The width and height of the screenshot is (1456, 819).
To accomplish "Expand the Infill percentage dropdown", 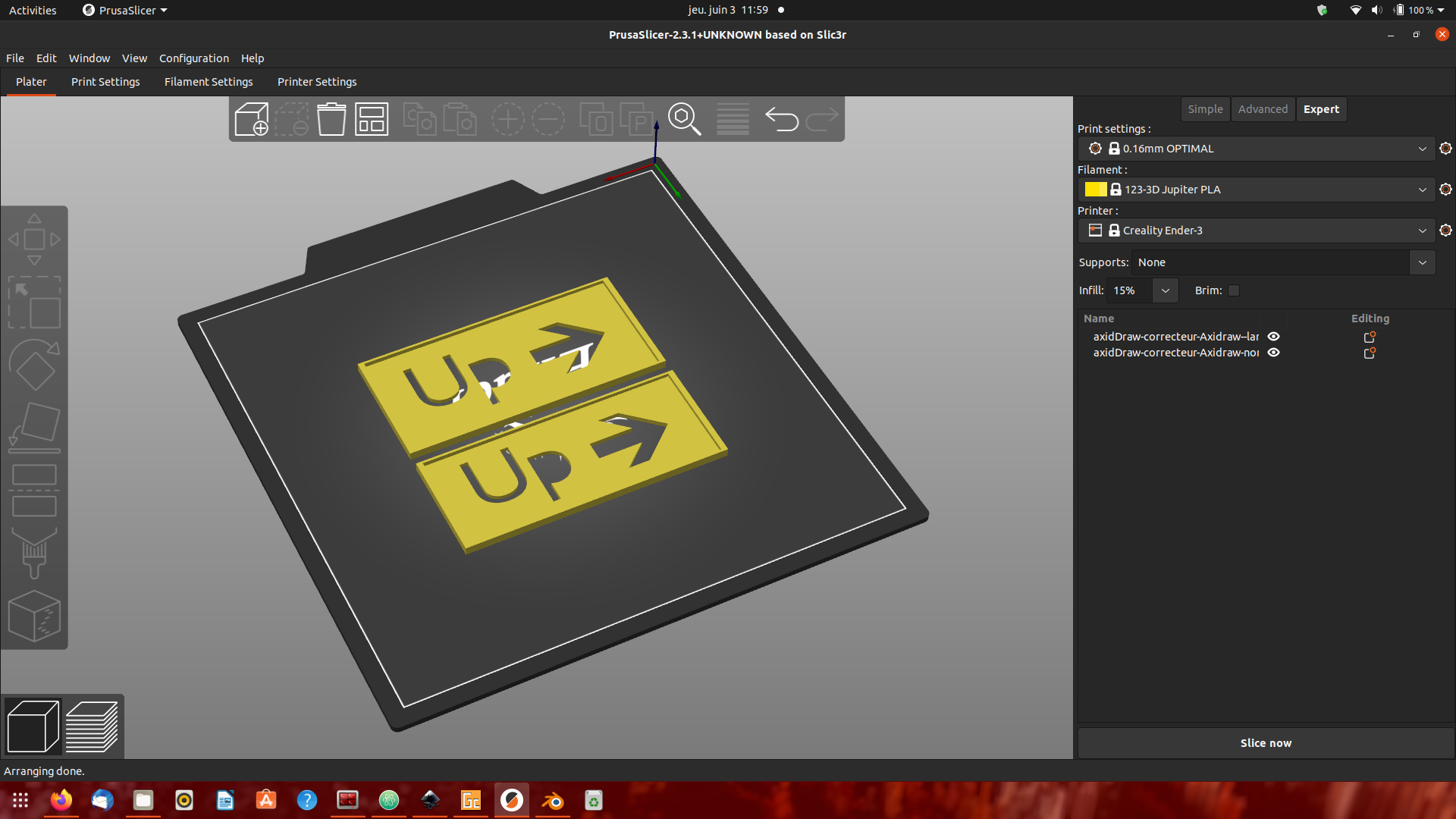I will tap(1165, 290).
